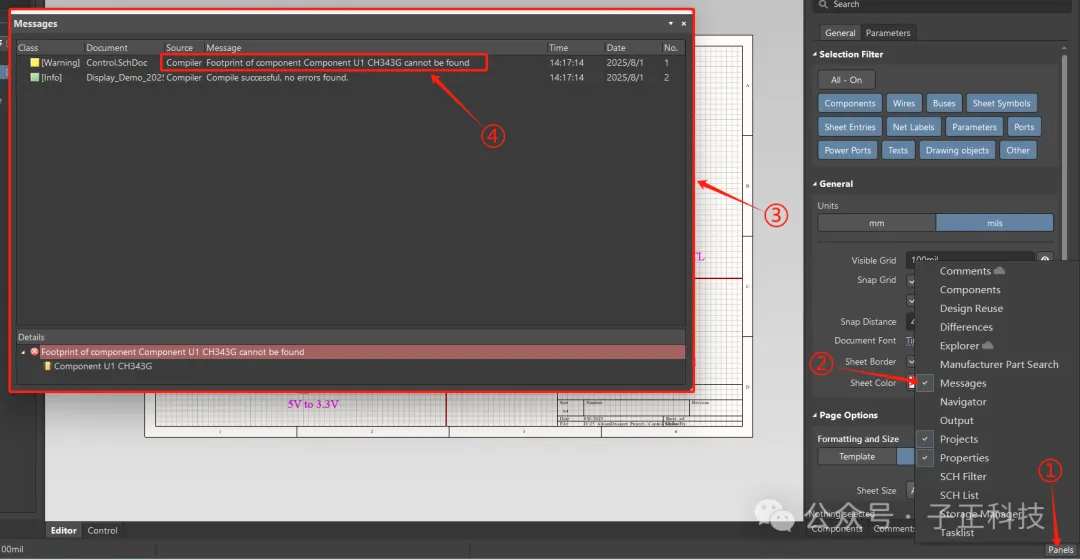The image size is (1080, 560).
Task: Switch units to mm
Action: coord(877,223)
